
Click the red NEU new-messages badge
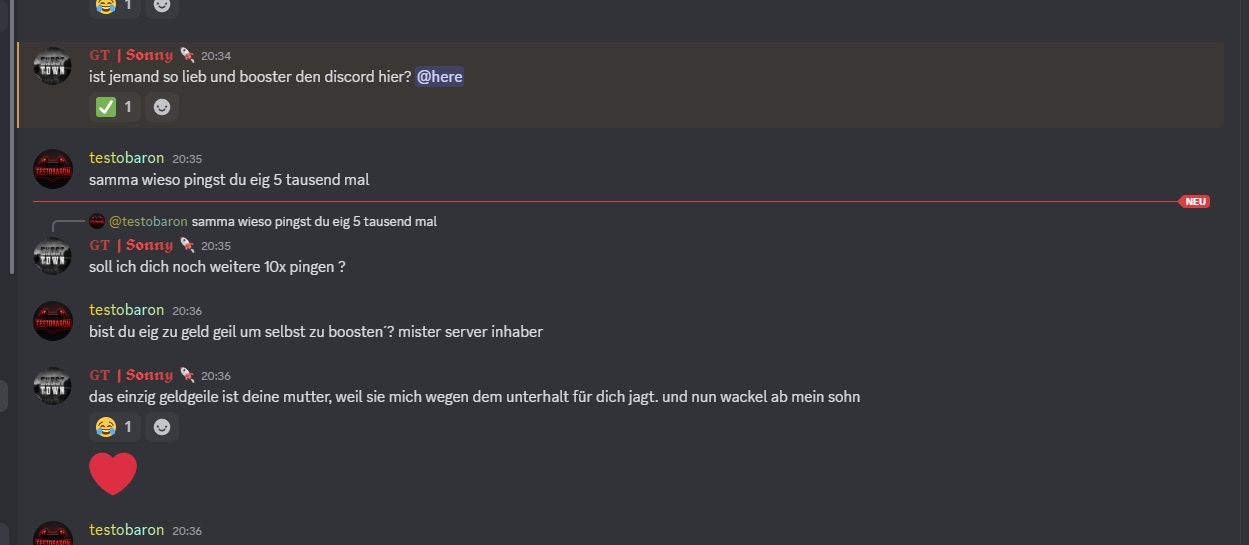tap(1195, 202)
